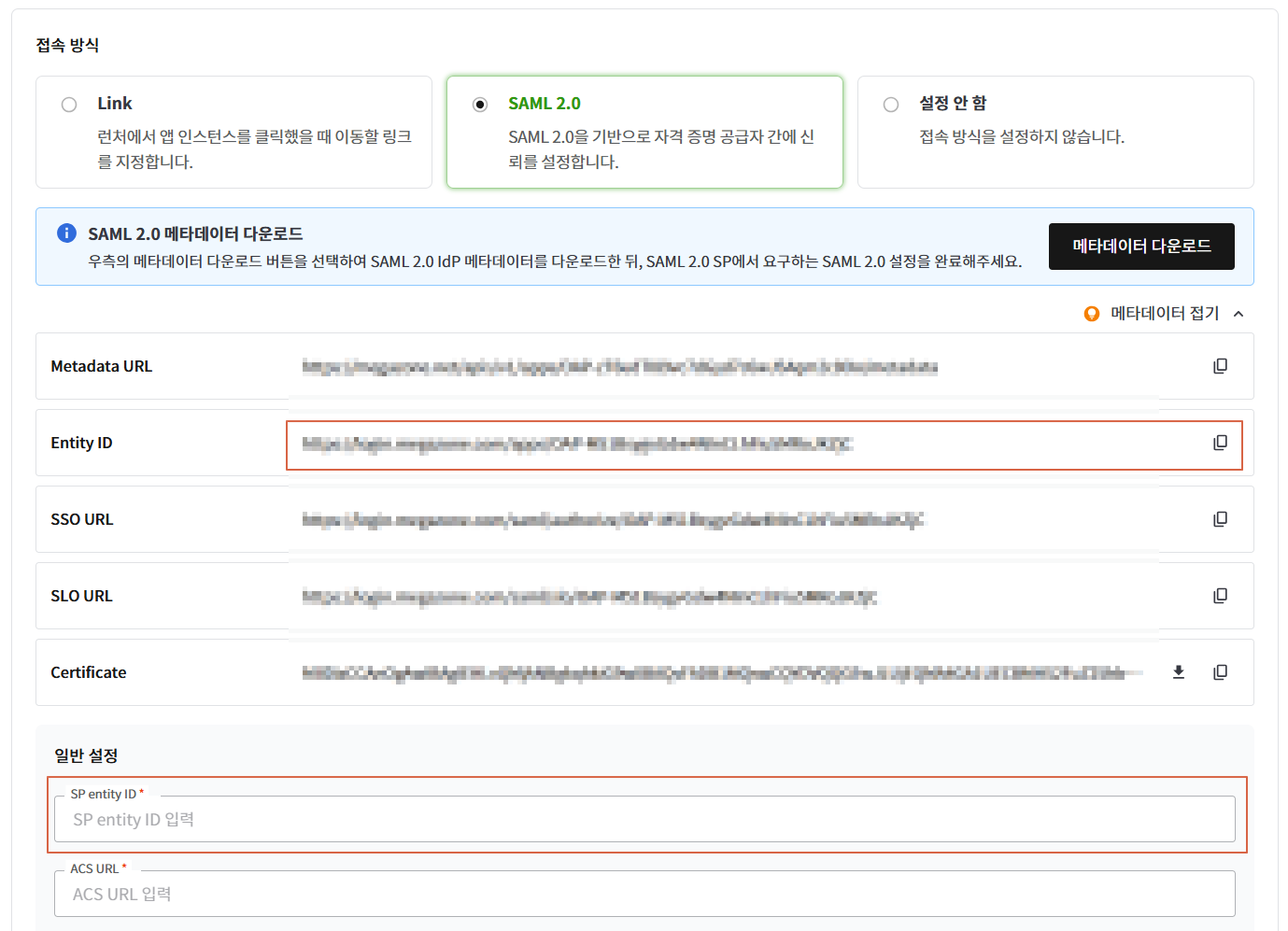Image resolution: width=1288 pixels, height=931 pixels.
Task: Focus the ACS URL input field
Action: 644,895
